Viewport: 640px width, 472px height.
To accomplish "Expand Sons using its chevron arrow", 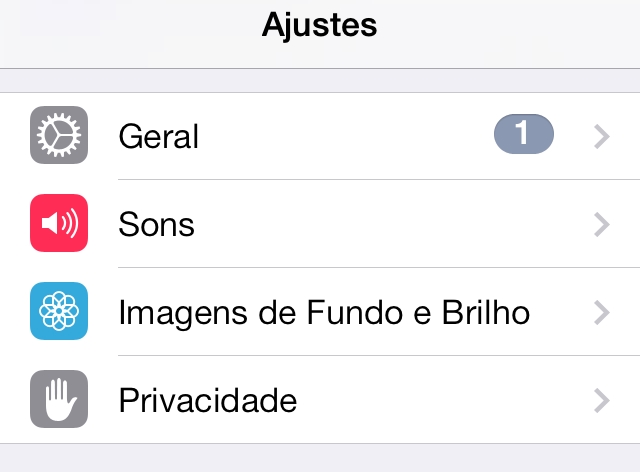I will (602, 225).
